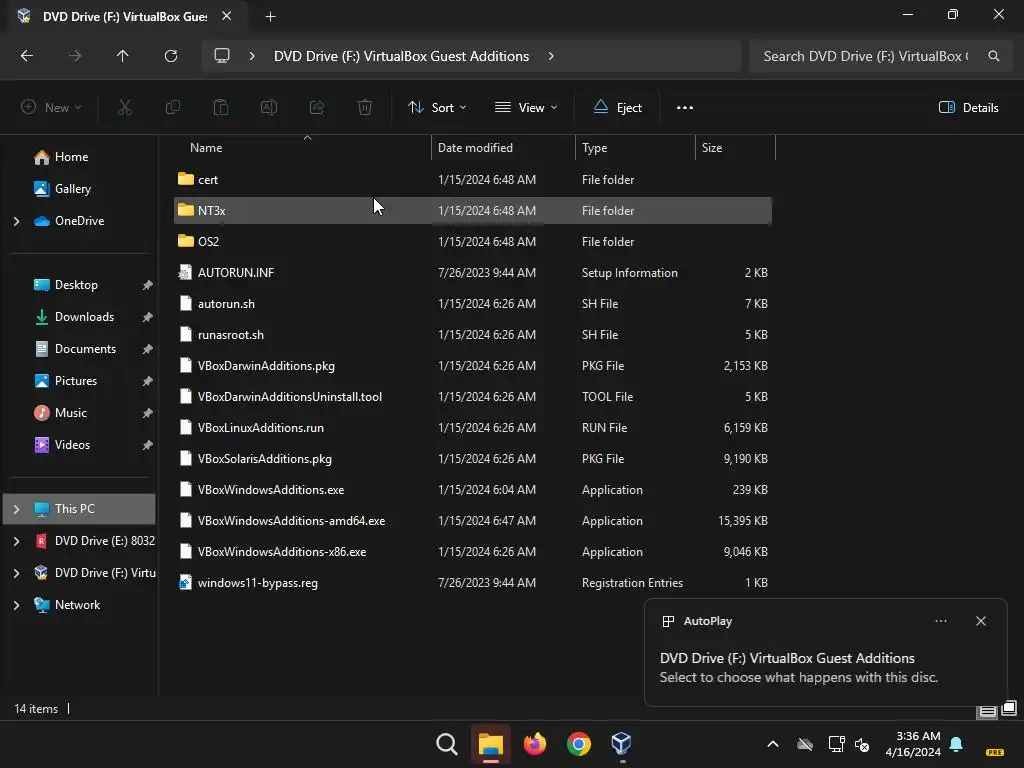Open the View dropdown menu
This screenshot has height=768, width=1024.
[x=526, y=108]
